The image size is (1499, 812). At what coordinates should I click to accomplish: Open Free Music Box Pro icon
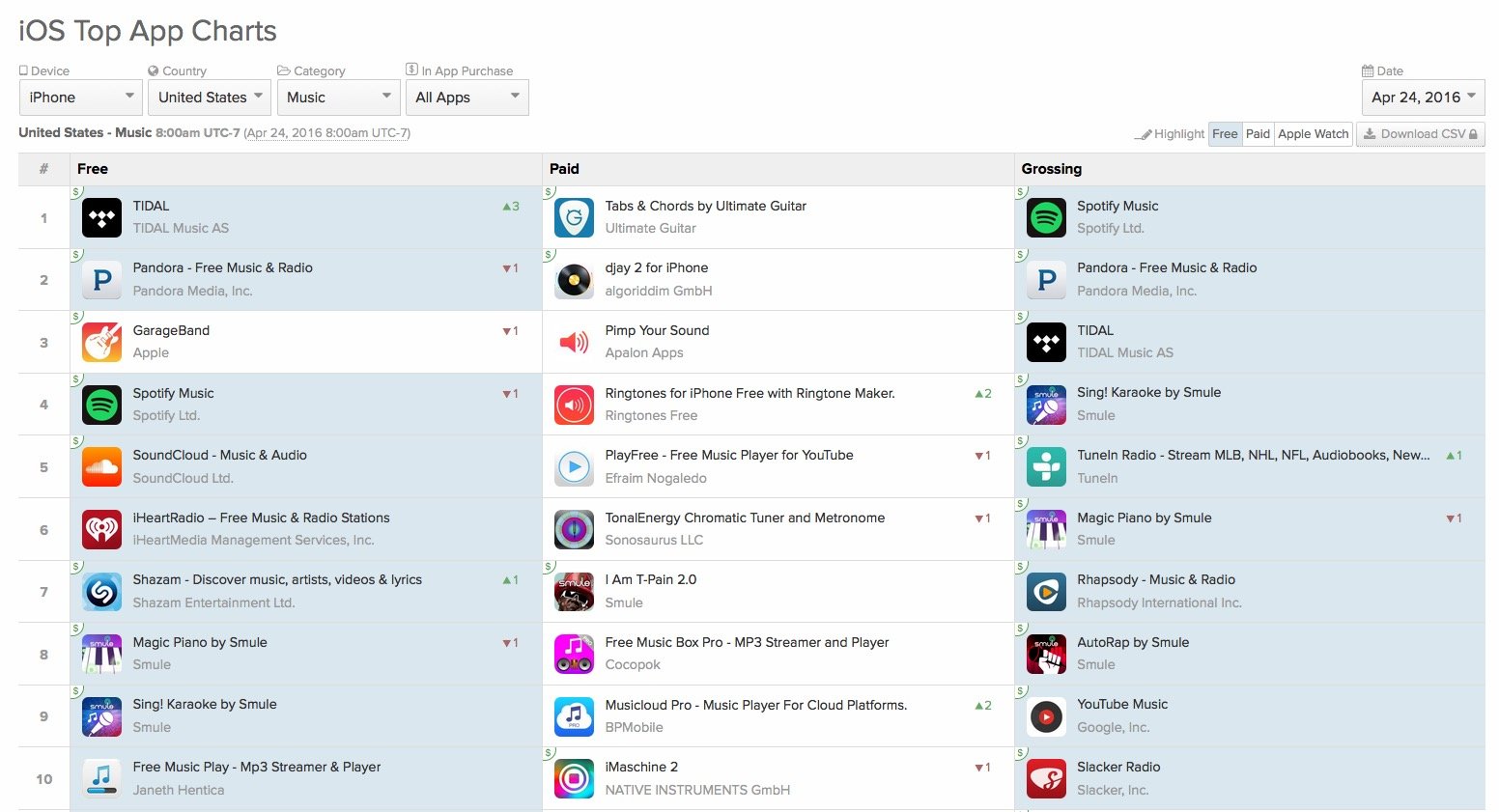(x=574, y=654)
